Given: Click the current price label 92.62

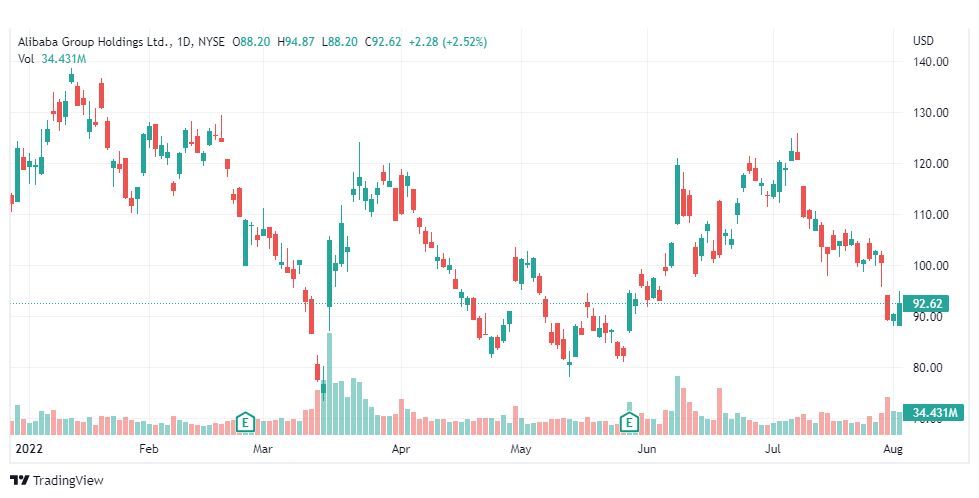Looking at the screenshot, I should coord(927,304).
